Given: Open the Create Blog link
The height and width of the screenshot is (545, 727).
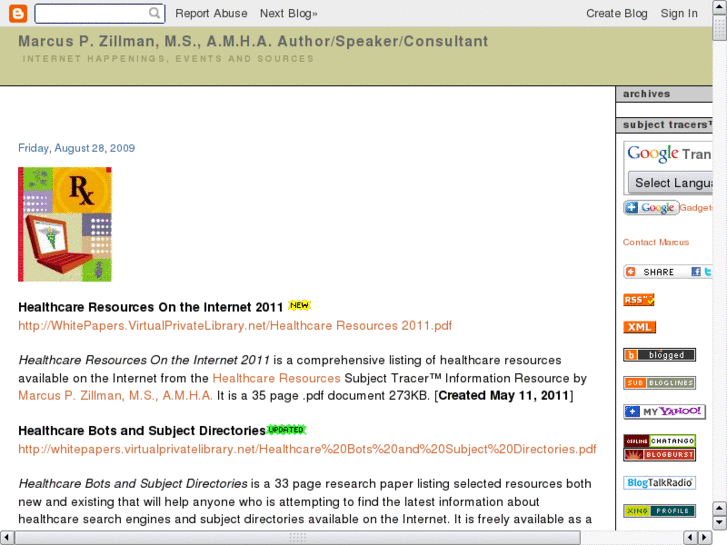Looking at the screenshot, I should 617,13.
